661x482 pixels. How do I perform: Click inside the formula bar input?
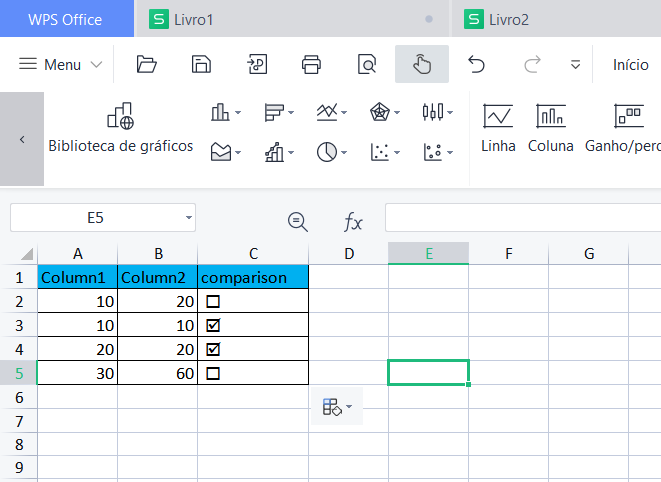(523, 218)
